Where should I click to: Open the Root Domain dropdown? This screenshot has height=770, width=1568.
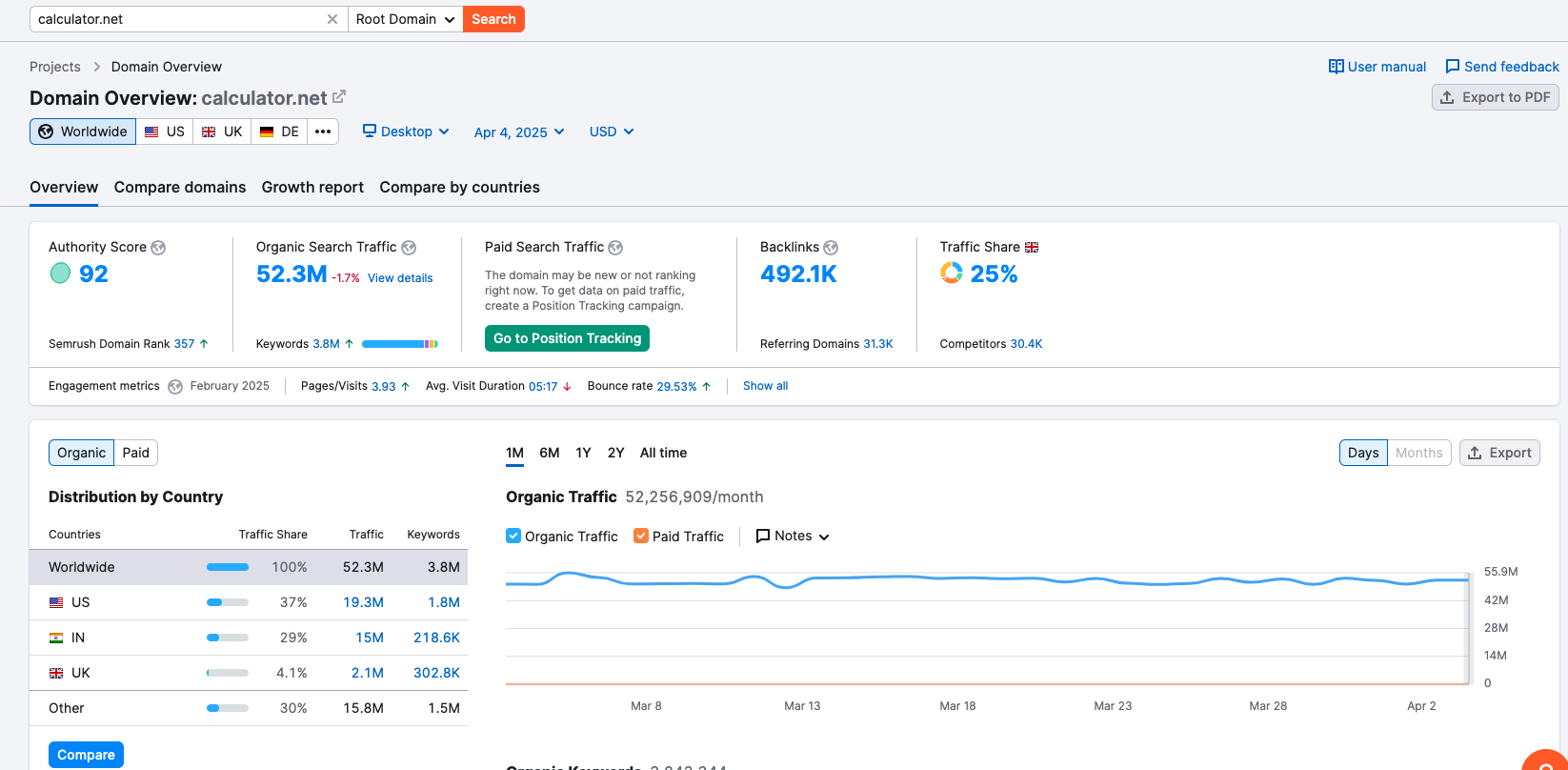pos(405,19)
